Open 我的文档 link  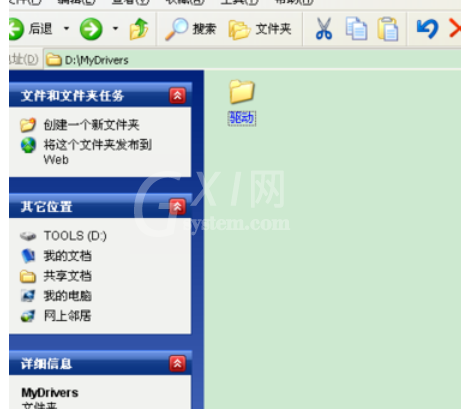(x=68, y=256)
